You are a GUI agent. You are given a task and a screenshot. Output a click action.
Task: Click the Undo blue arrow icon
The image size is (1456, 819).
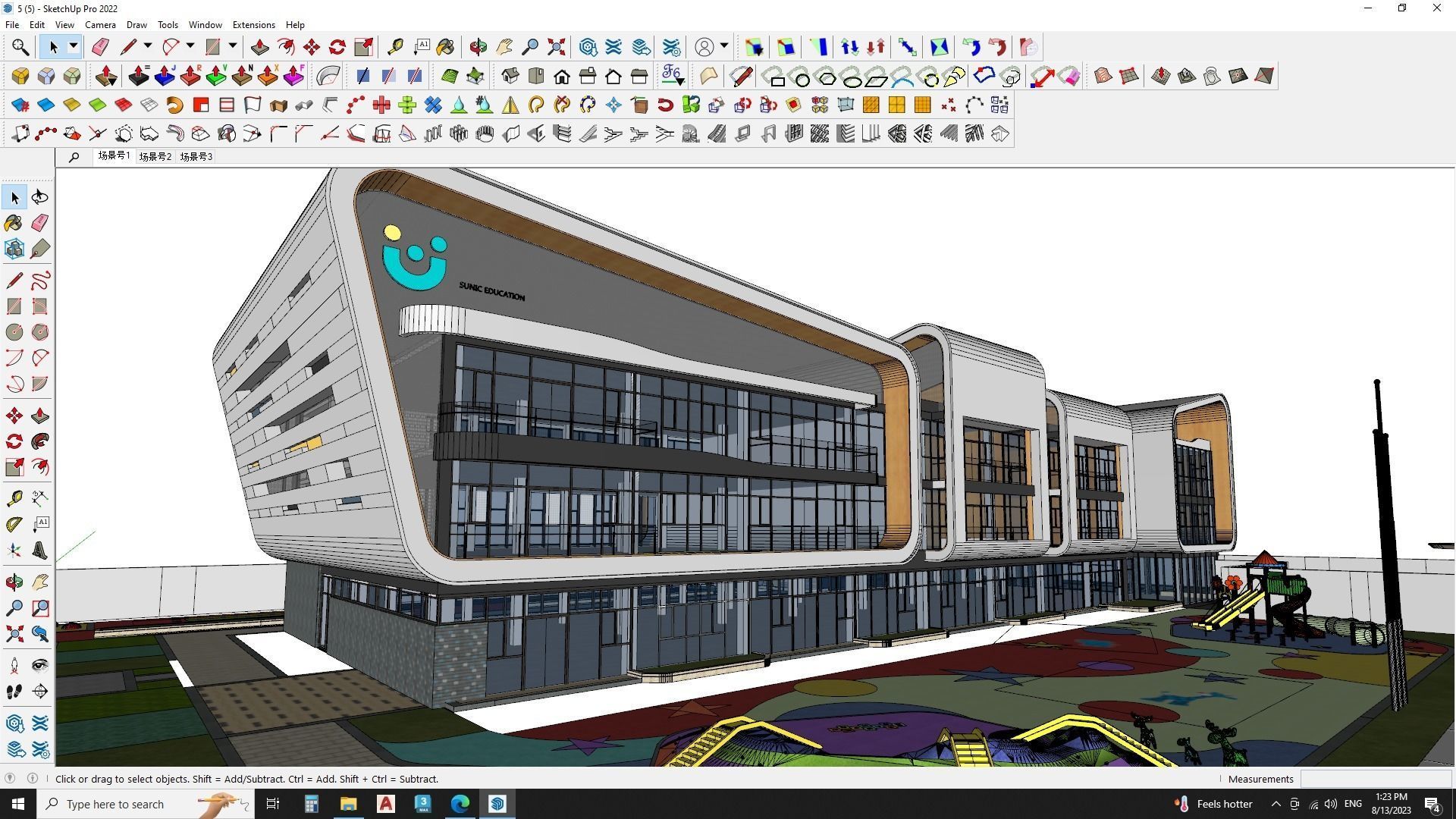point(971,47)
